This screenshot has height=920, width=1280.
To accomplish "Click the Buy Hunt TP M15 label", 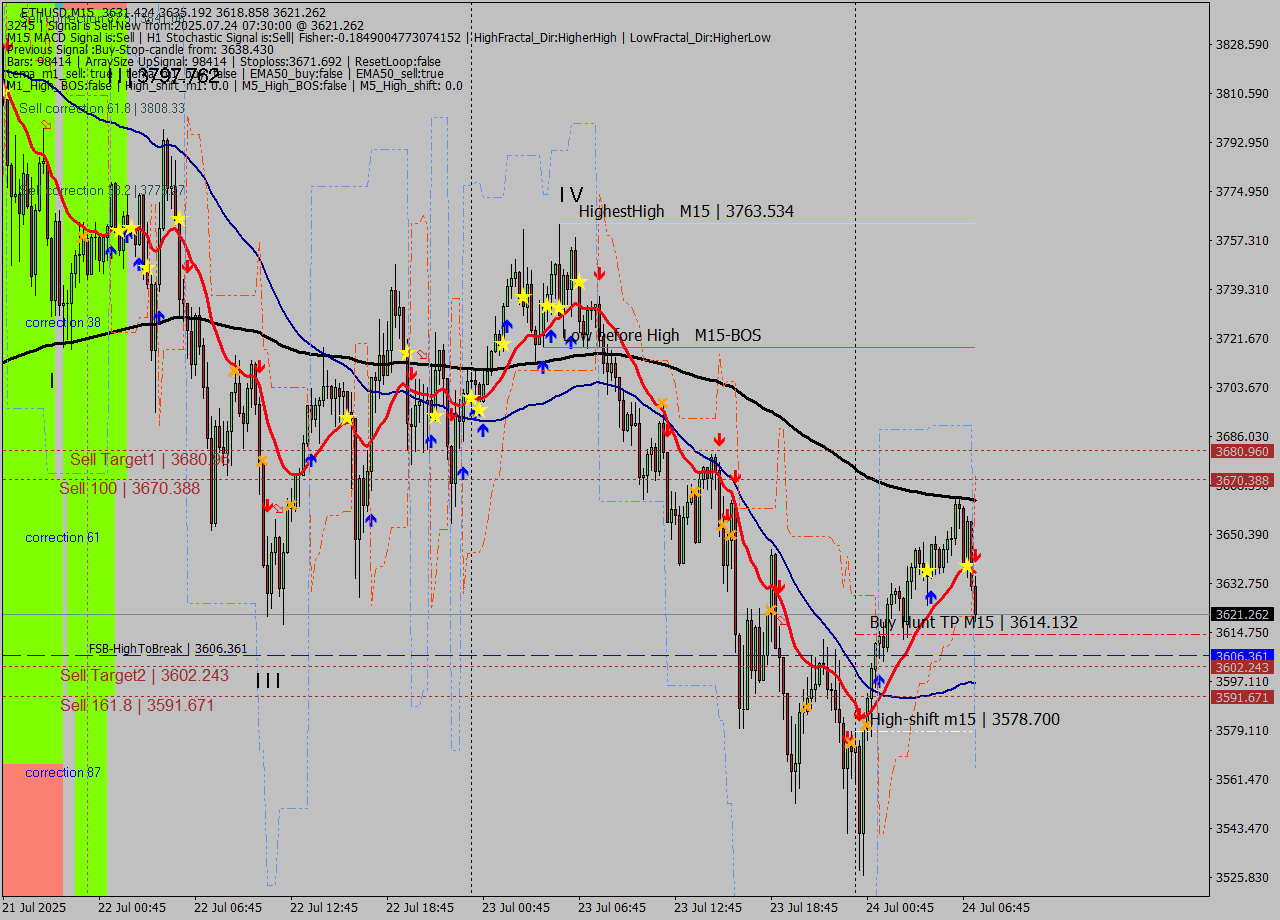I will pos(973,622).
